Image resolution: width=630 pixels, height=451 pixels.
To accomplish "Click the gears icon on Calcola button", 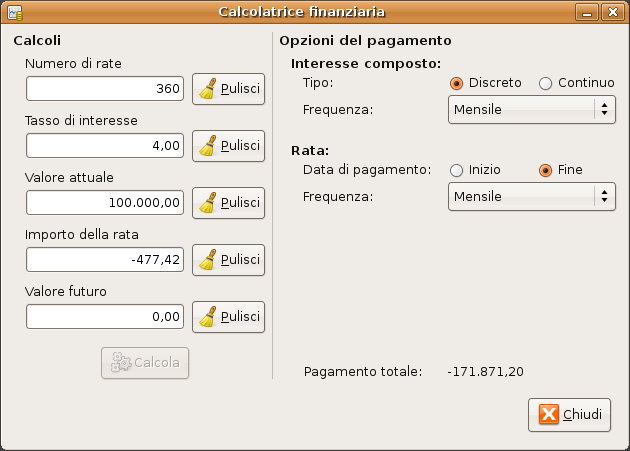I will click(x=121, y=363).
